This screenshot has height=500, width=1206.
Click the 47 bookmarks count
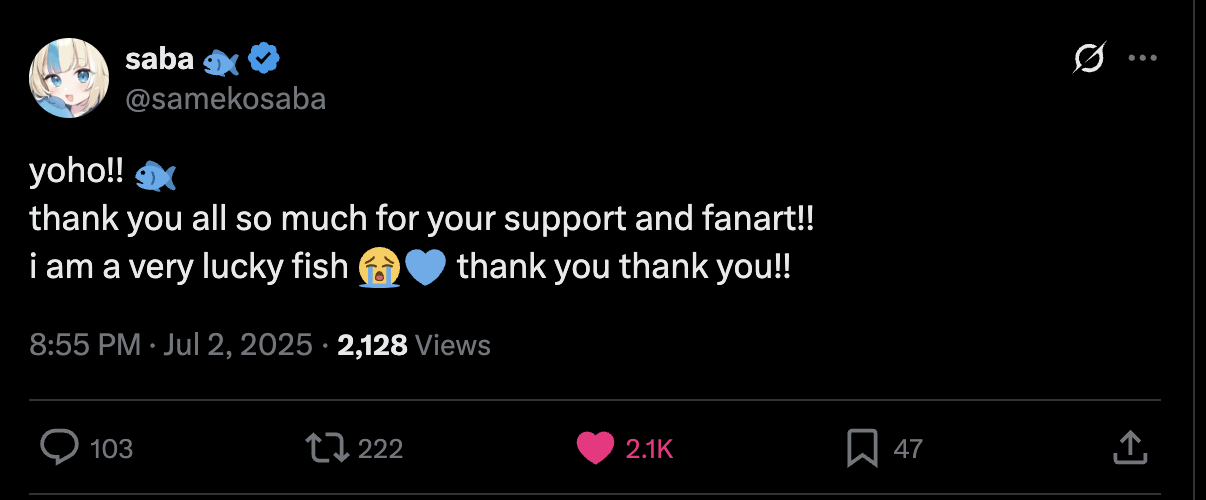coord(907,449)
